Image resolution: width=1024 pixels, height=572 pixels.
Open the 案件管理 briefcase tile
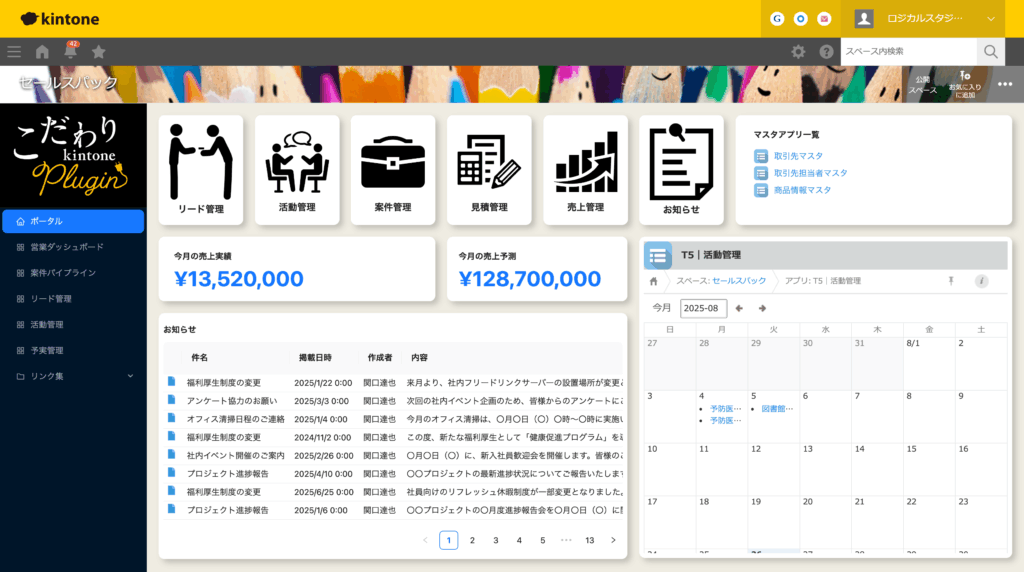click(x=392, y=169)
